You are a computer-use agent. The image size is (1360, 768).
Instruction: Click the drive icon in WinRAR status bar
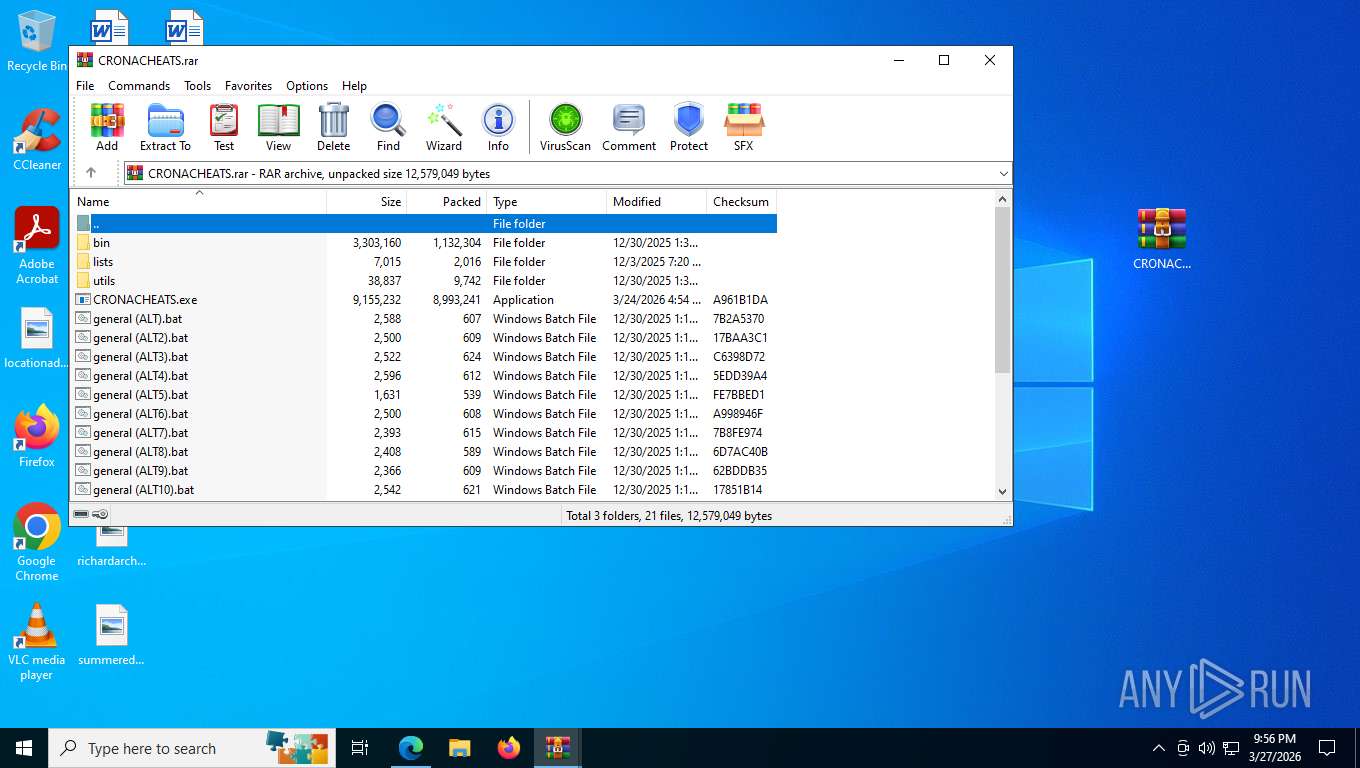point(81,514)
